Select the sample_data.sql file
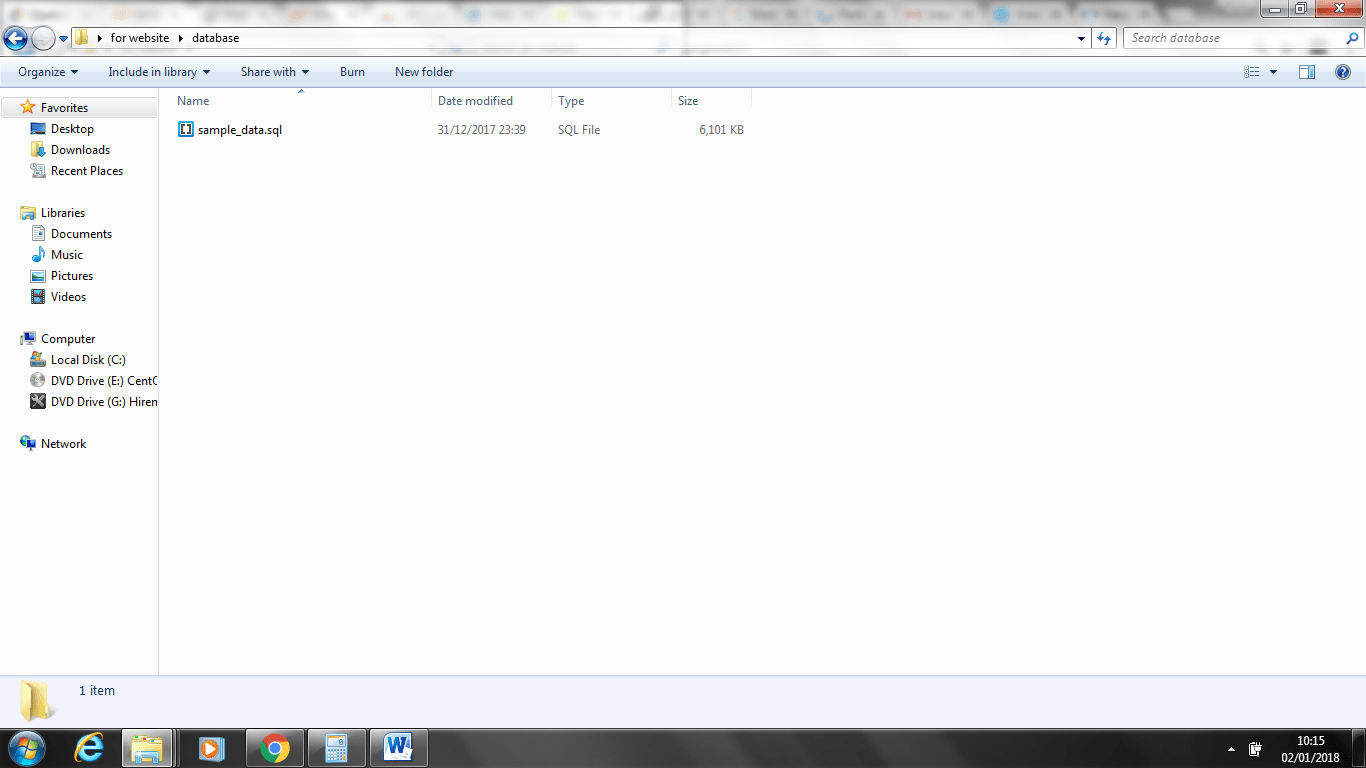 (239, 130)
